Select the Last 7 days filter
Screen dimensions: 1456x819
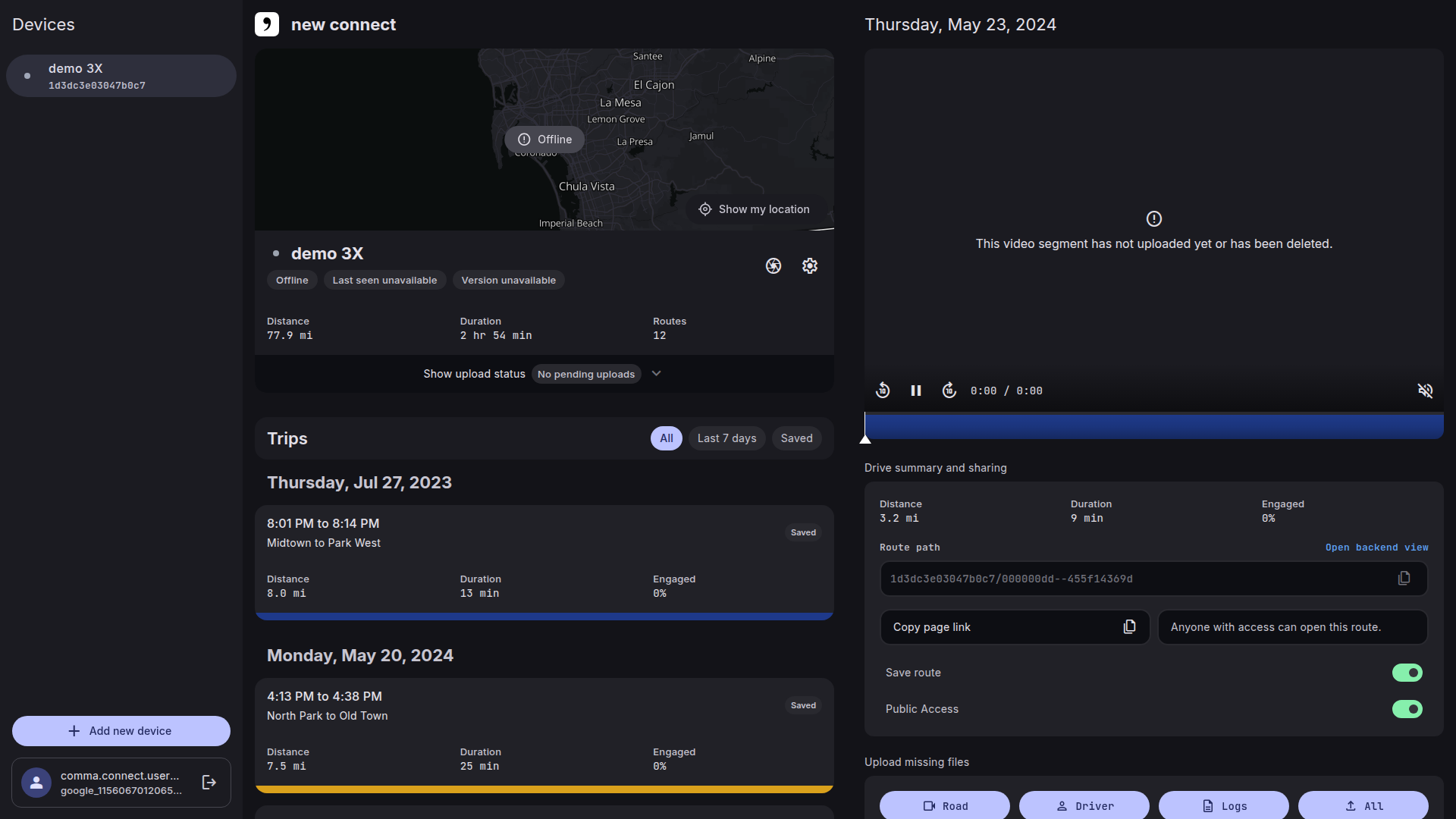coord(726,438)
